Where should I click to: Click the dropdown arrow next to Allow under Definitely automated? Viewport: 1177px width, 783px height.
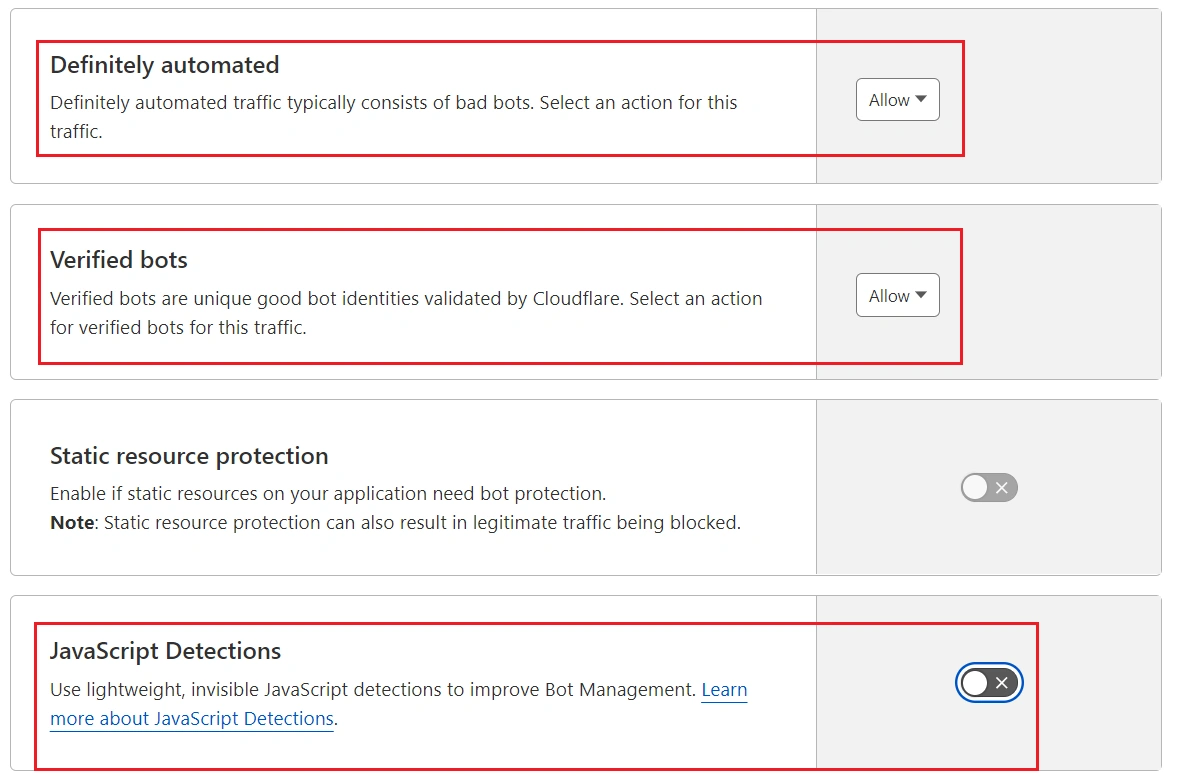[921, 99]
